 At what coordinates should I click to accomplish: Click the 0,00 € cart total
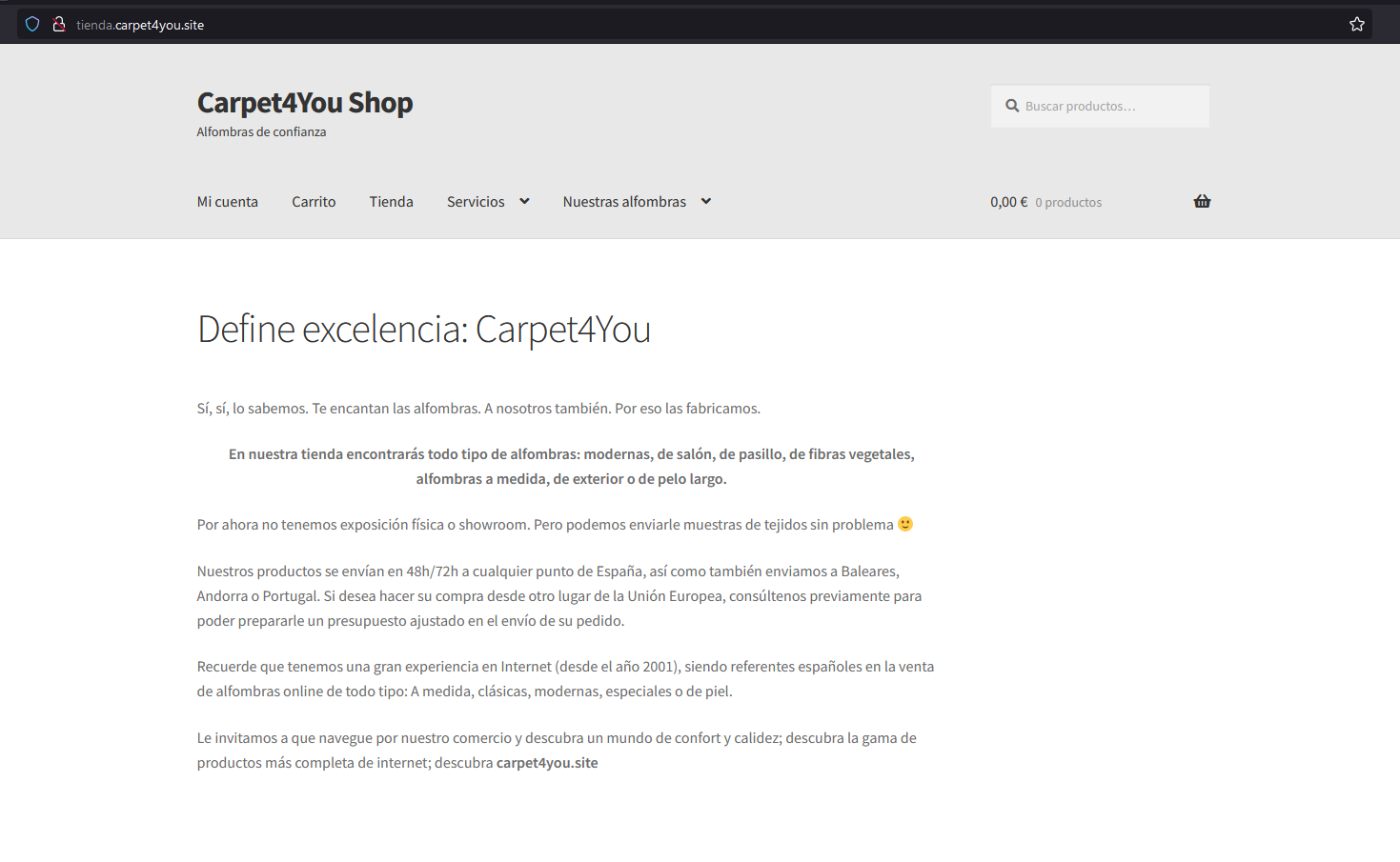(x=1008, y=202)
